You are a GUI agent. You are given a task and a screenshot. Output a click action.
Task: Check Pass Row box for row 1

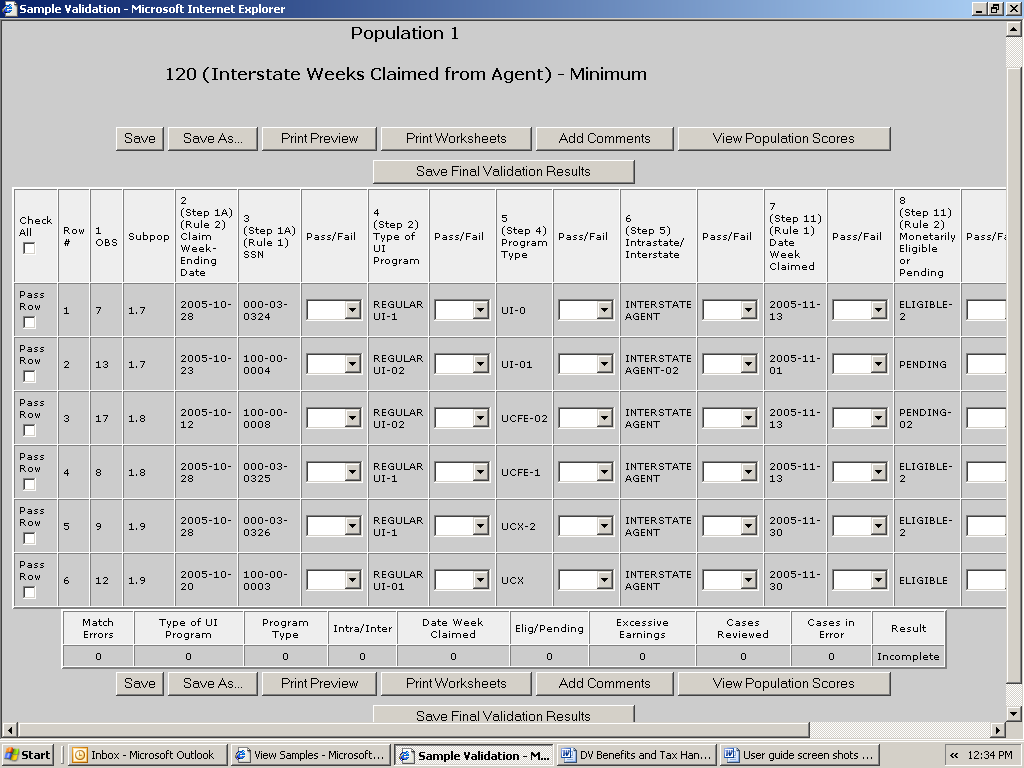29,323
